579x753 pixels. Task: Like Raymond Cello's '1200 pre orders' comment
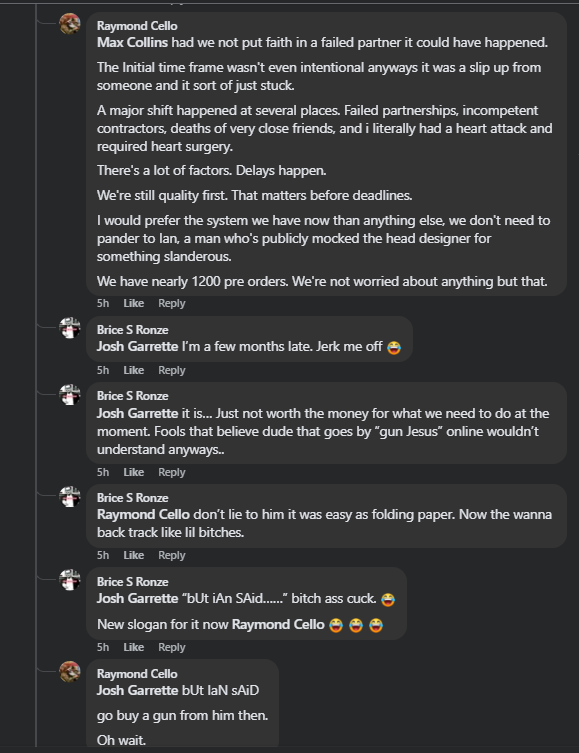click(133, 303)
